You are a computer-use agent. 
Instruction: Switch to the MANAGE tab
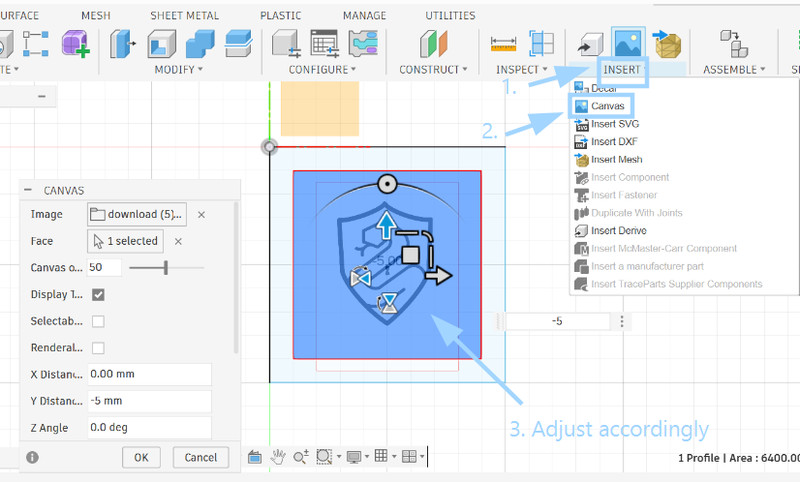point(364,16)
